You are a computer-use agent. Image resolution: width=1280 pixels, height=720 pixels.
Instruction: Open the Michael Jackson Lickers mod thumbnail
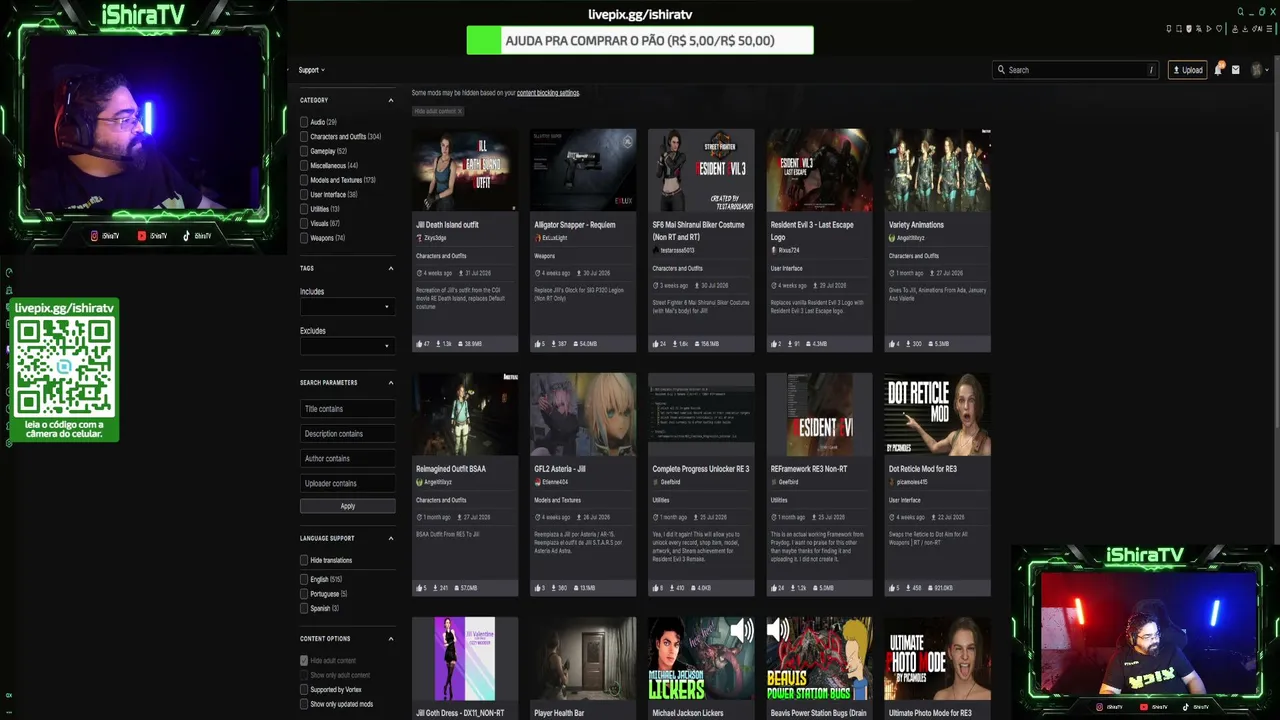701,658
